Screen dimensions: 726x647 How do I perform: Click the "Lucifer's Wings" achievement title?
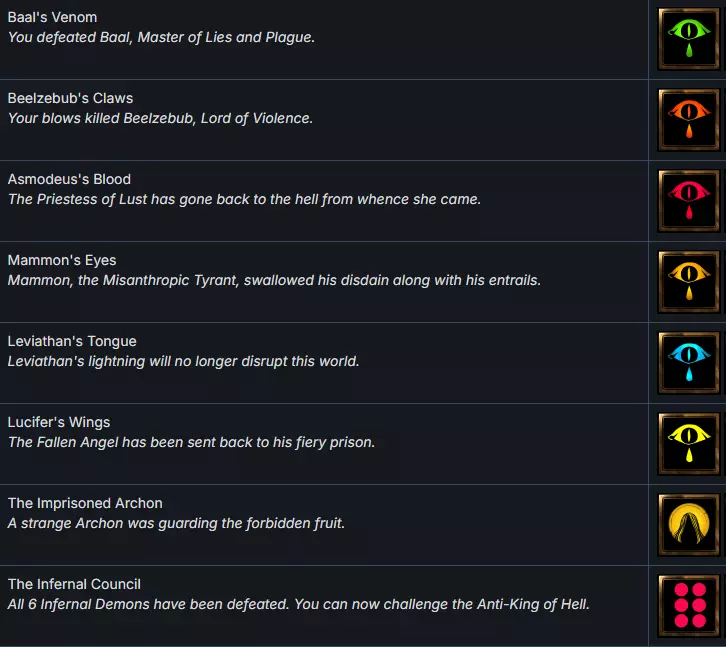pos(59,423)
